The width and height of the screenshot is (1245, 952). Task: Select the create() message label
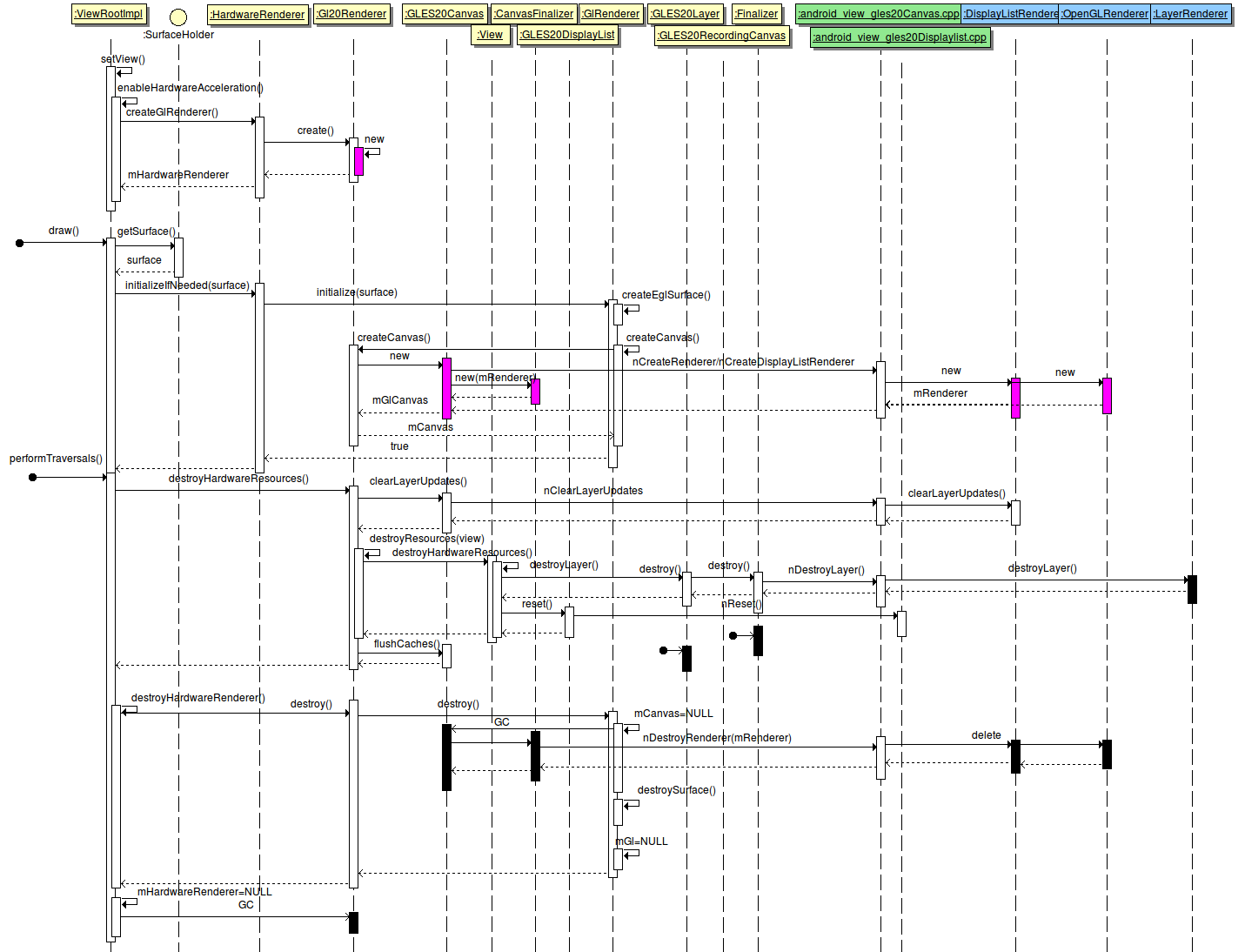315,131
